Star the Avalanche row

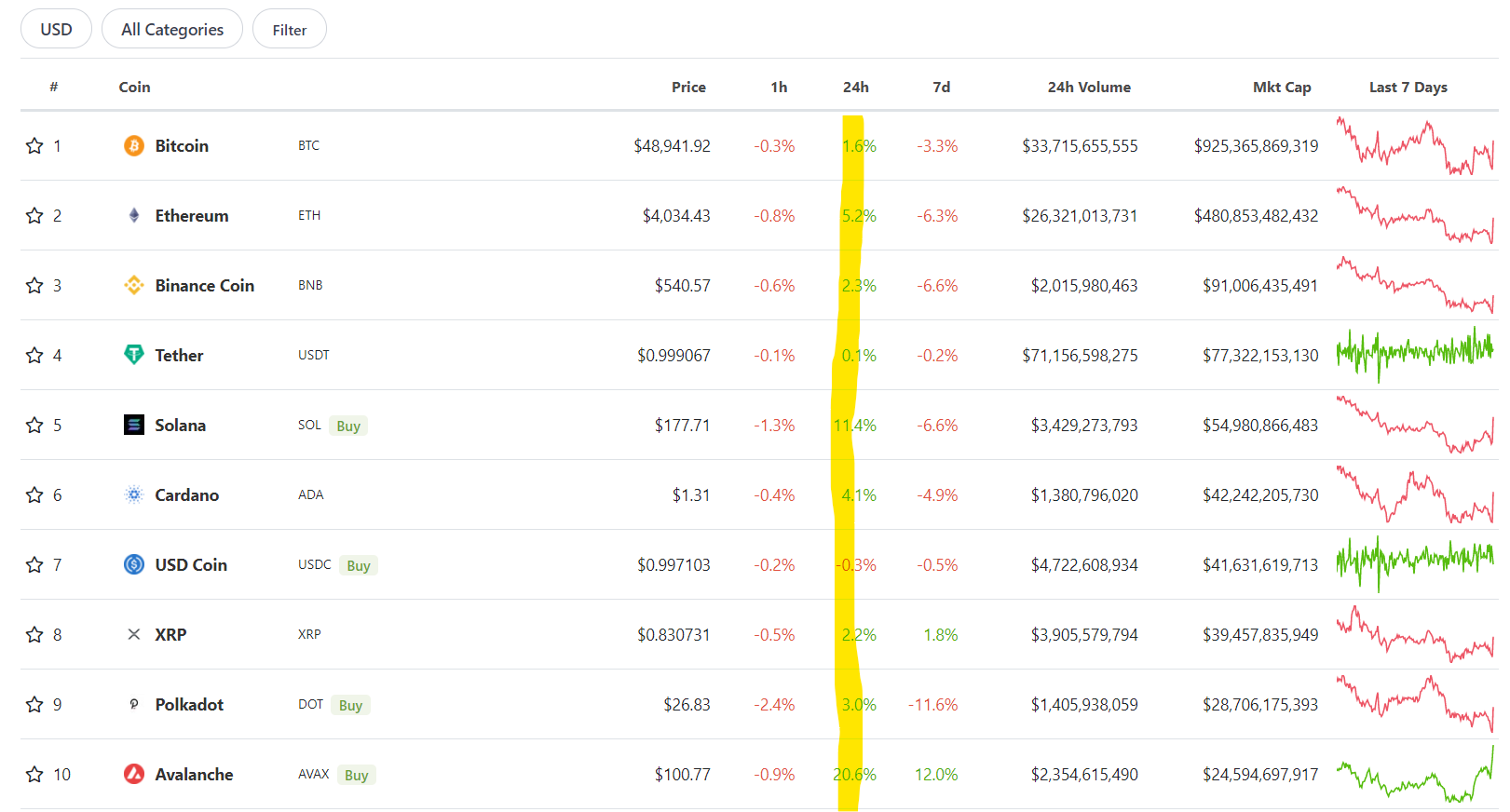pos(34,774)
